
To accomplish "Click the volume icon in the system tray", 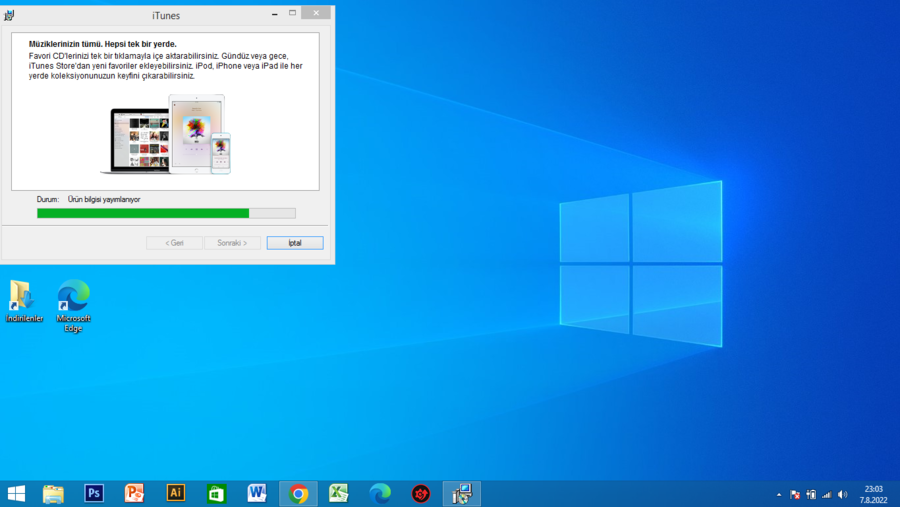I will tap(842, 494).
